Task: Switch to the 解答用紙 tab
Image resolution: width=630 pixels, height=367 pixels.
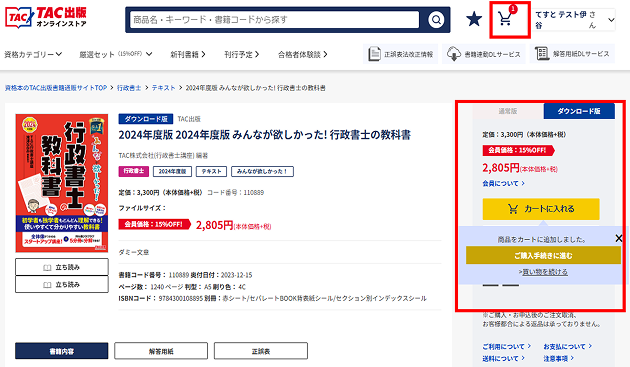Action: pos(161,351)
